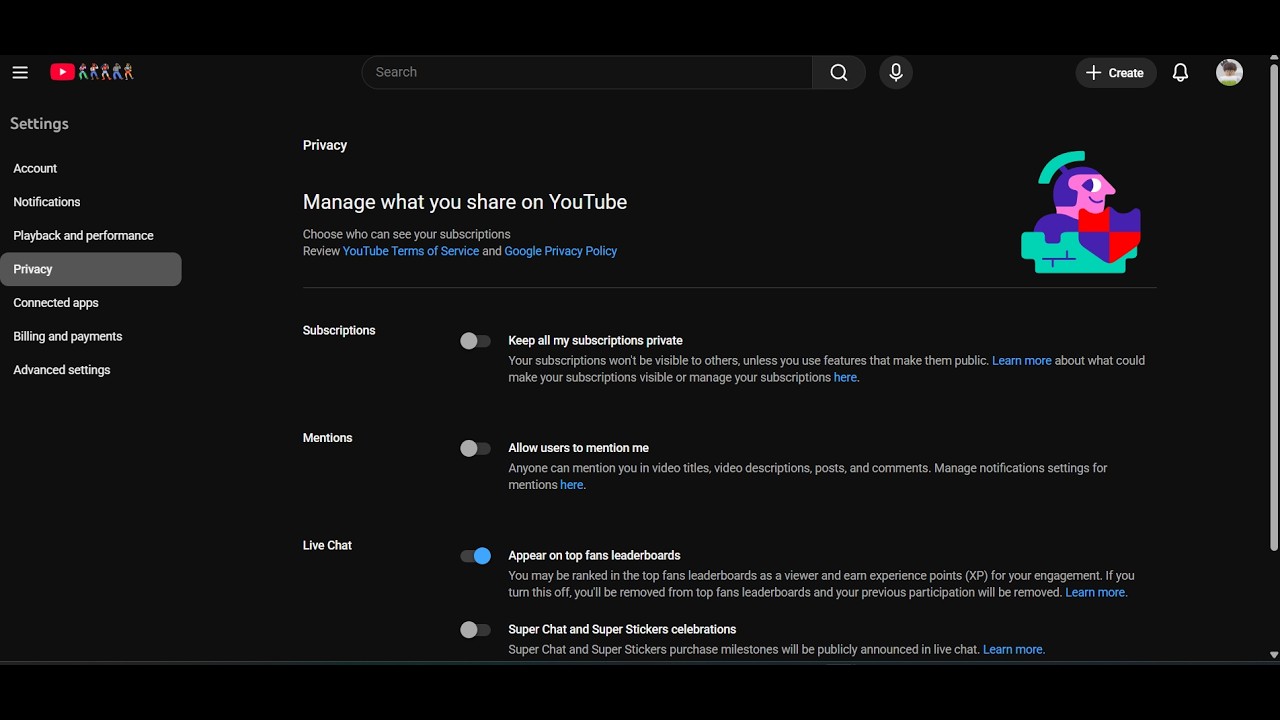Click the YouTube logo

click(92, 72)
